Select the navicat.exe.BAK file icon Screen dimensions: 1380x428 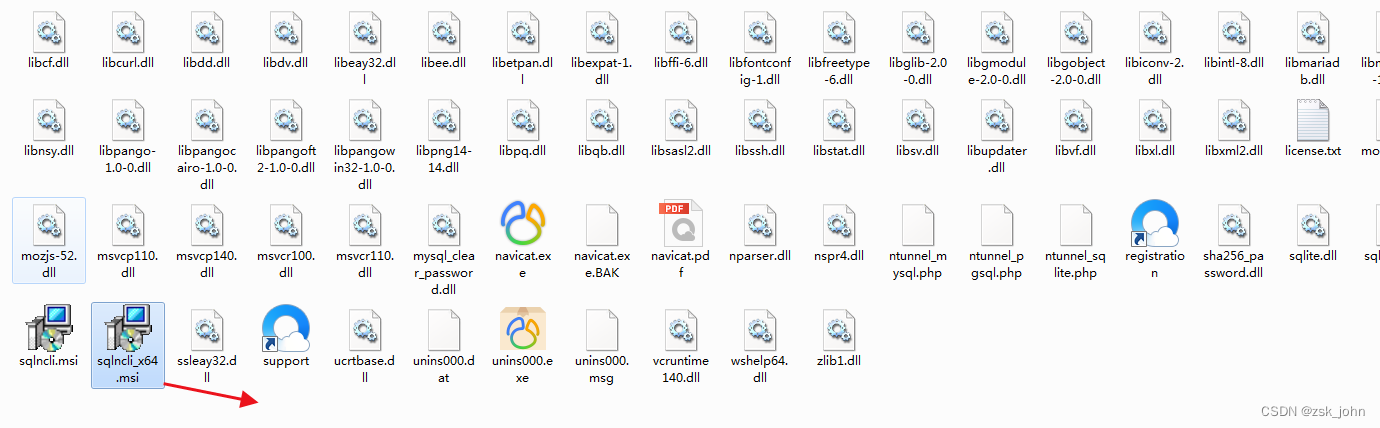pyautogui.click(x=603, y=224)
